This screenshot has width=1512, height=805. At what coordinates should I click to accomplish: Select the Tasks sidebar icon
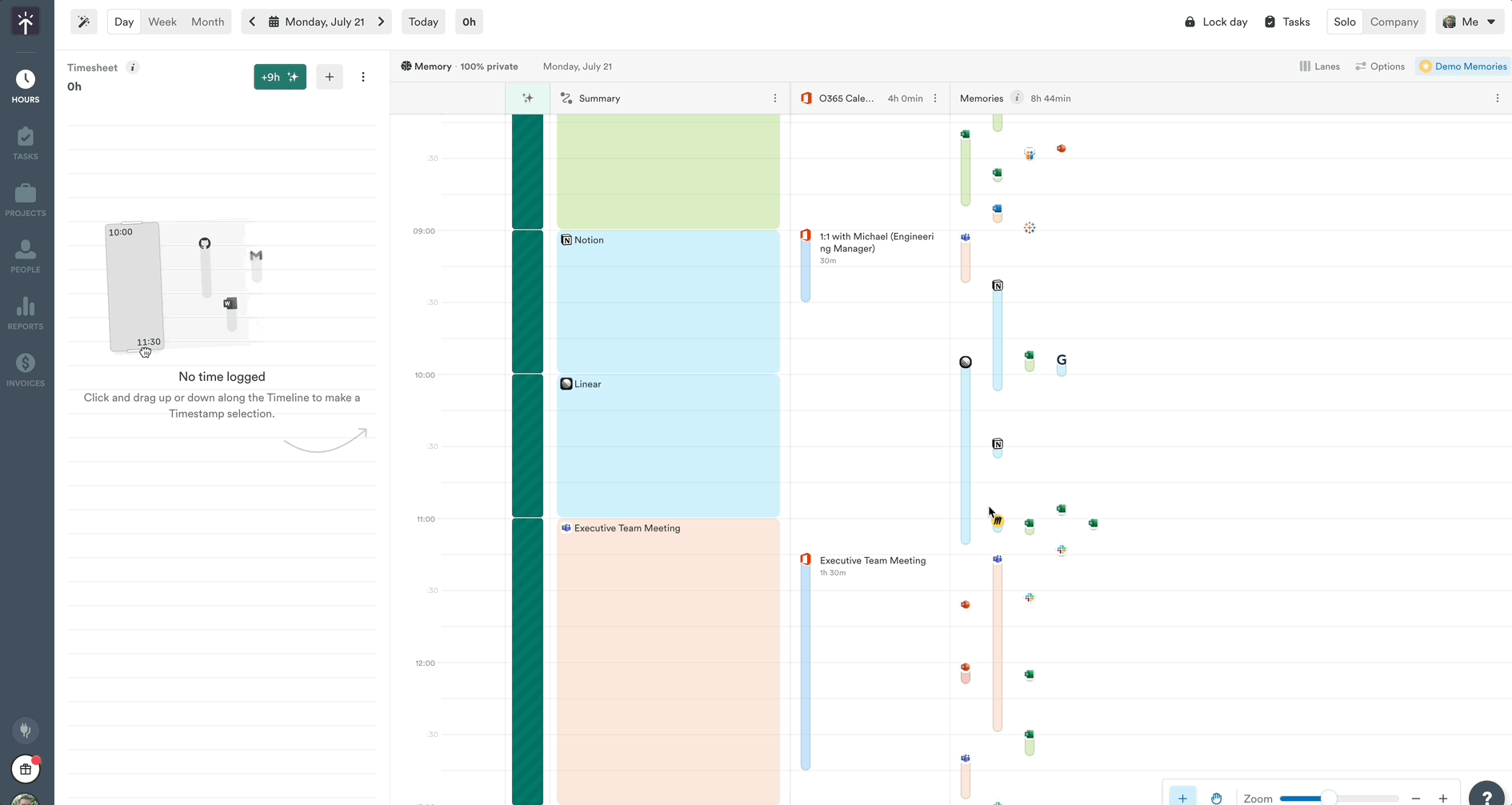click(x=26, y=141)
